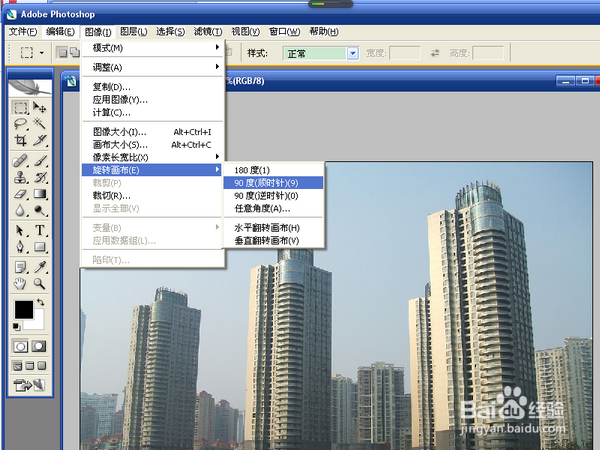The height and width of the screenshot is (450, 600).
Task: Choose 垂直翻转画布(V)
Action: (x=273, y=241)
